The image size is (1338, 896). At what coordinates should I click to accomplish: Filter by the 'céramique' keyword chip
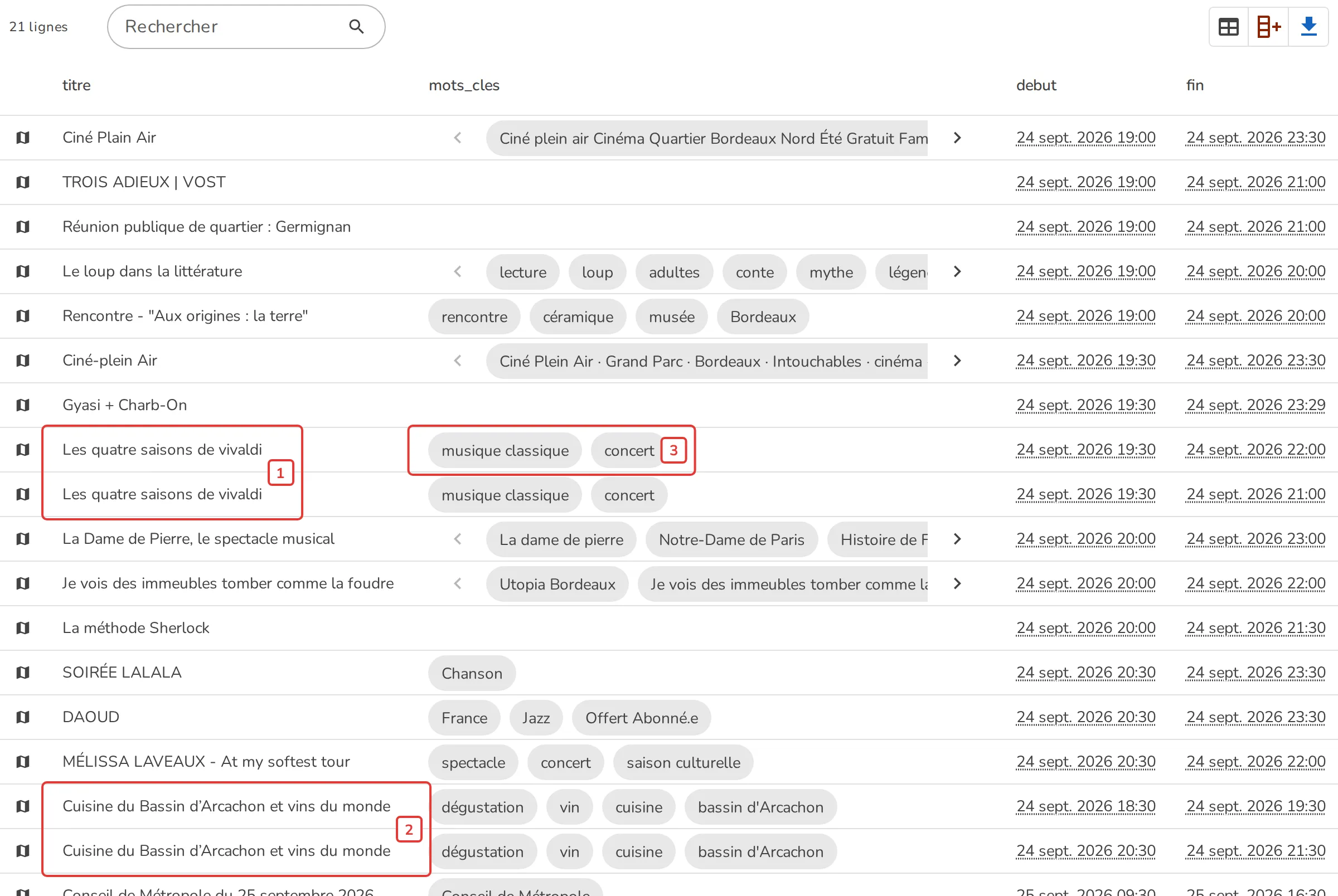pyautogui.click(x=578, y=316)
